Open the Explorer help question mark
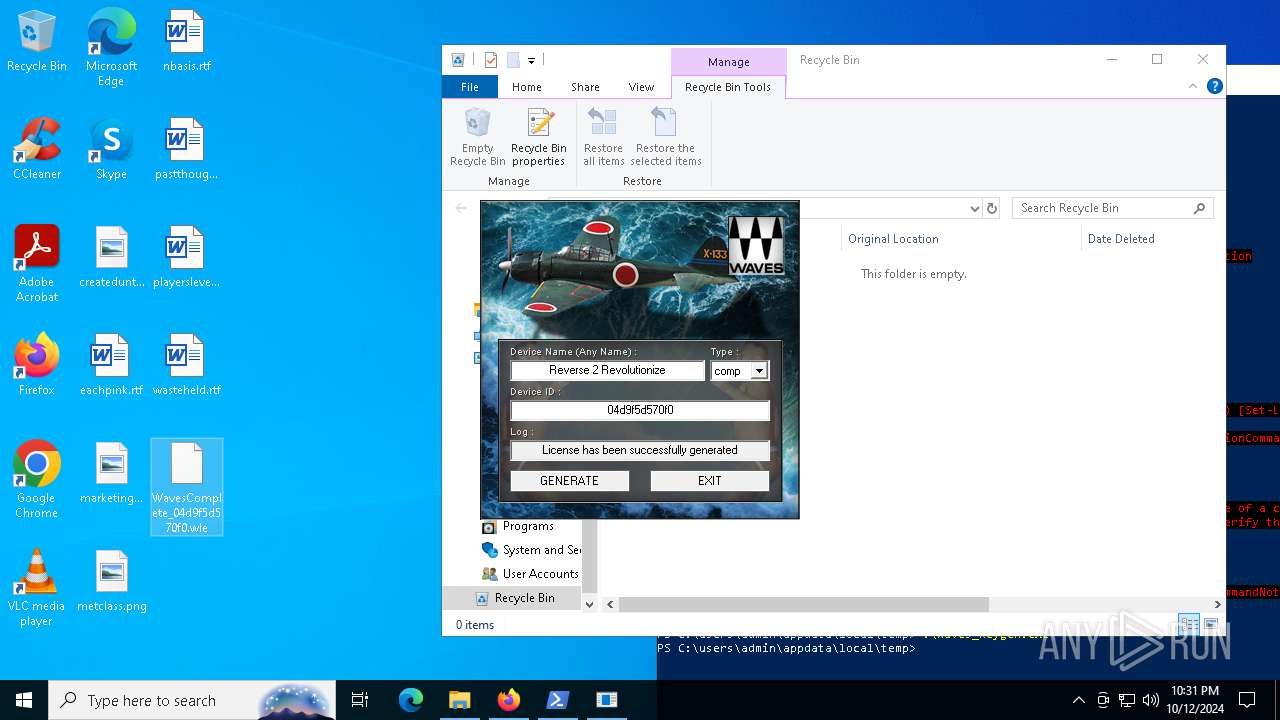Screen dimensions: 1280x720 [1215, 86]
